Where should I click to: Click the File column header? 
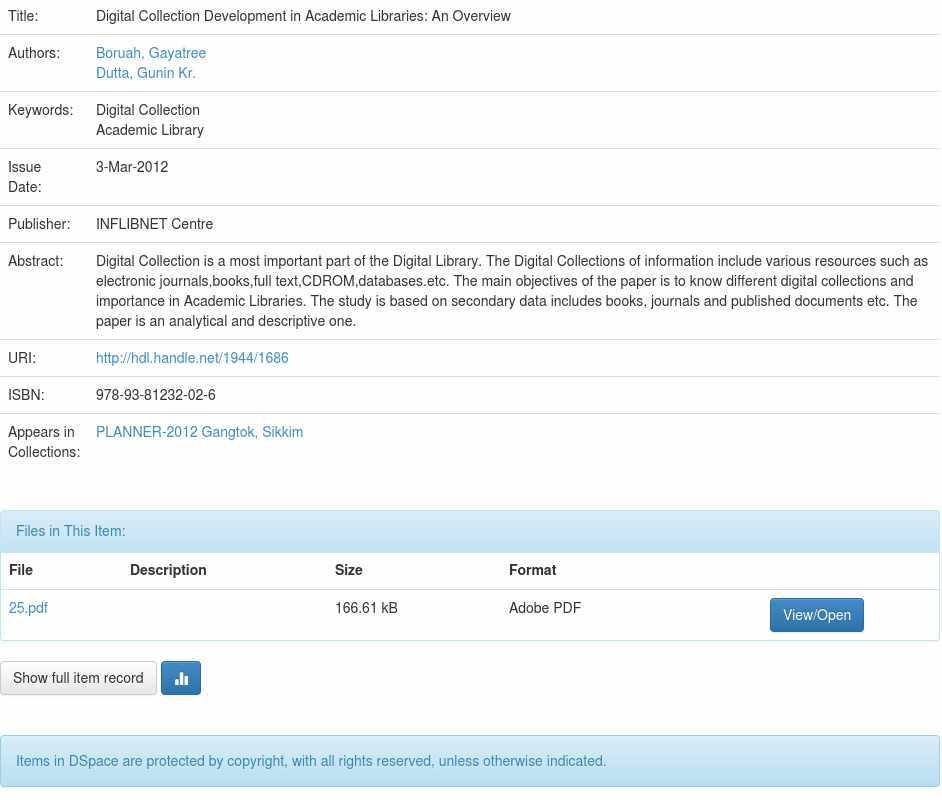[21, 570]
